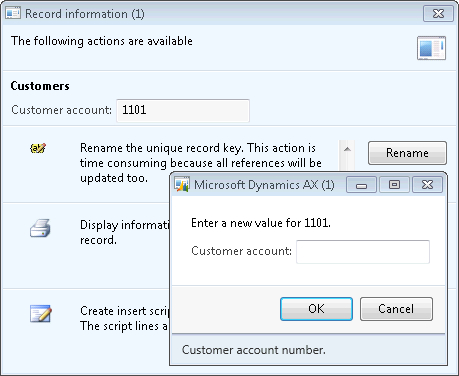459x376 pixels.
Task: Click the Record information window title icon
Action: pyautogui.click(x=13, y=13)
